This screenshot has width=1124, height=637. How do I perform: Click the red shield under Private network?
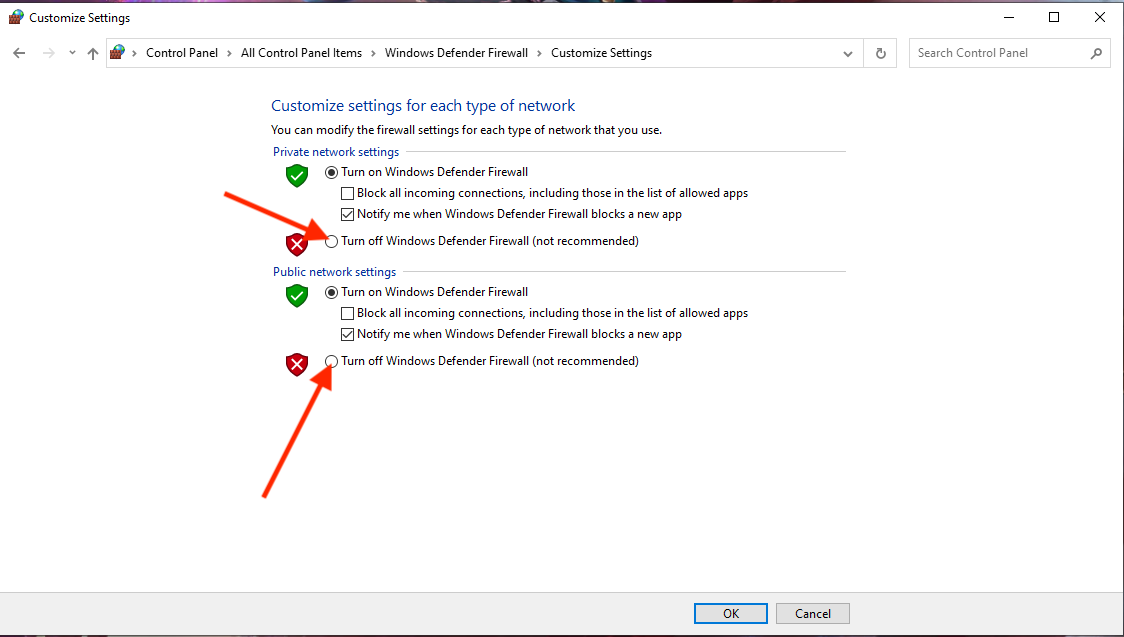tap(297, 244)
